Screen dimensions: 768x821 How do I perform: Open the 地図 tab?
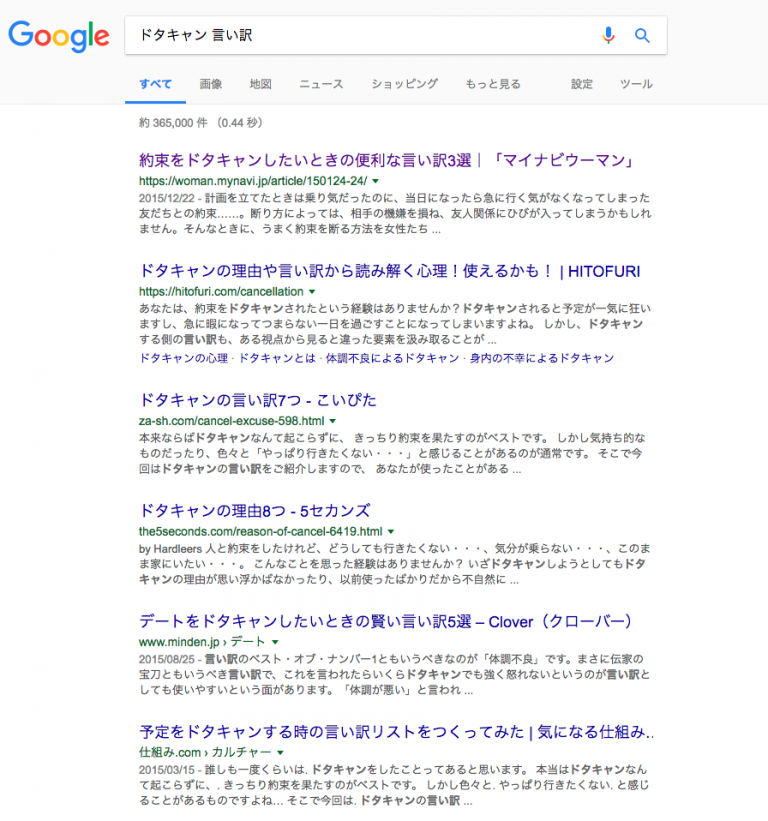click(x=261, y=84)
